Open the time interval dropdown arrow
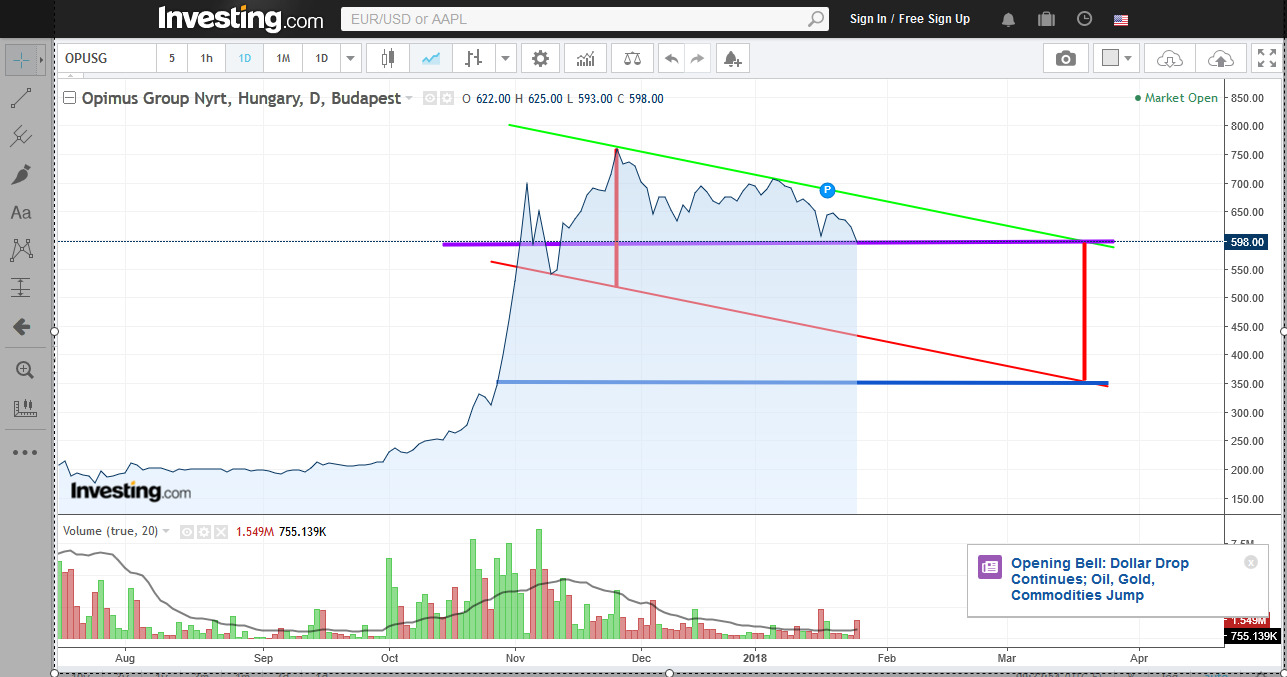The height and width of the screenshot is (677, 1287). click(349, 59)
